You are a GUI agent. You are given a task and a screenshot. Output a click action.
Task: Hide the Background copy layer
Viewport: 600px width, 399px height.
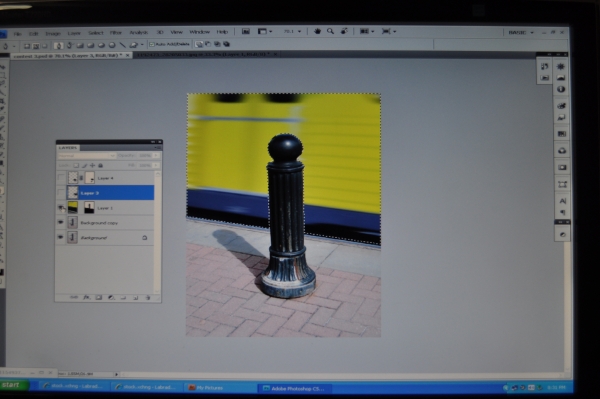click(60, 222)
